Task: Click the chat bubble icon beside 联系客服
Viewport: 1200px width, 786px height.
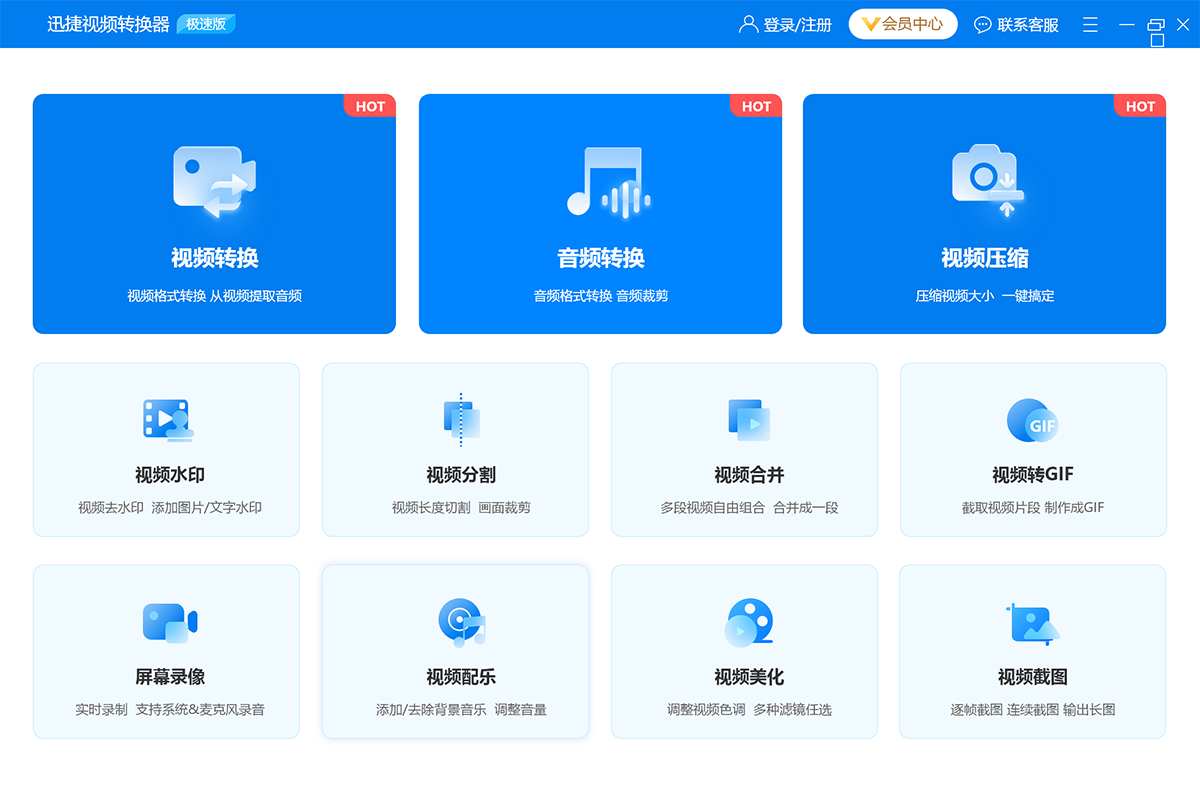Action: 983,24
